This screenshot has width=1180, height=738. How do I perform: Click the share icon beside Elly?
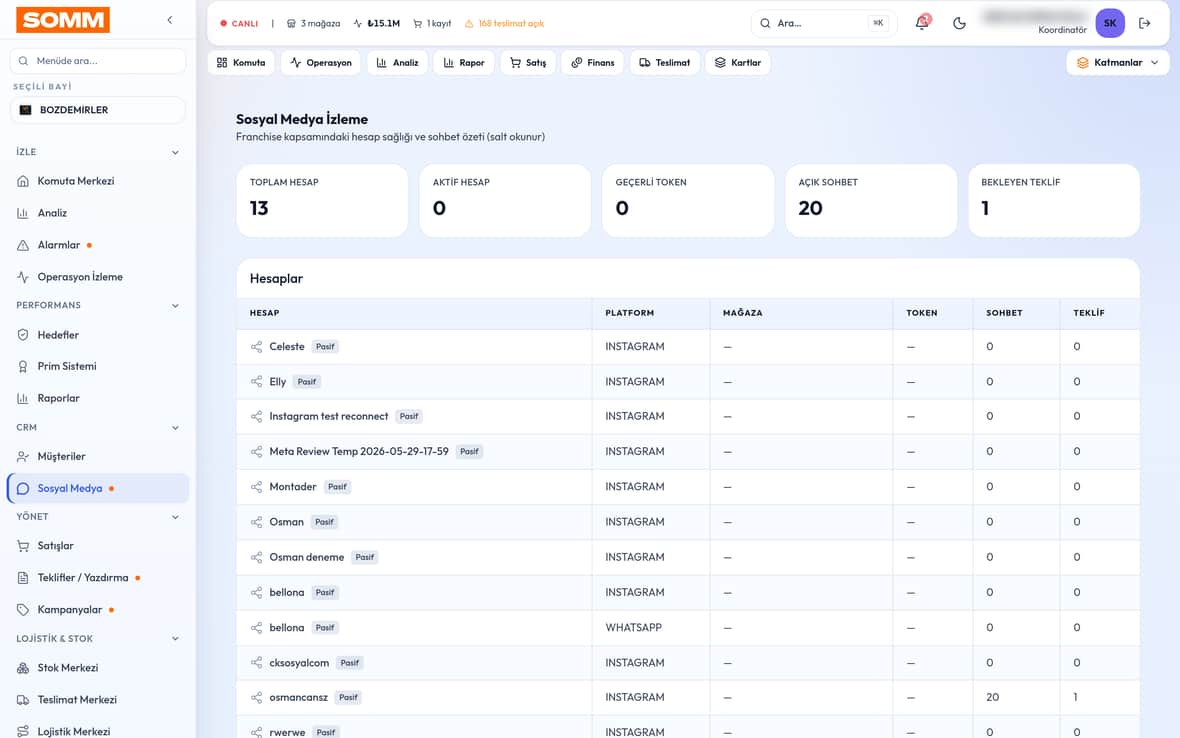click(x=257, y=381)
